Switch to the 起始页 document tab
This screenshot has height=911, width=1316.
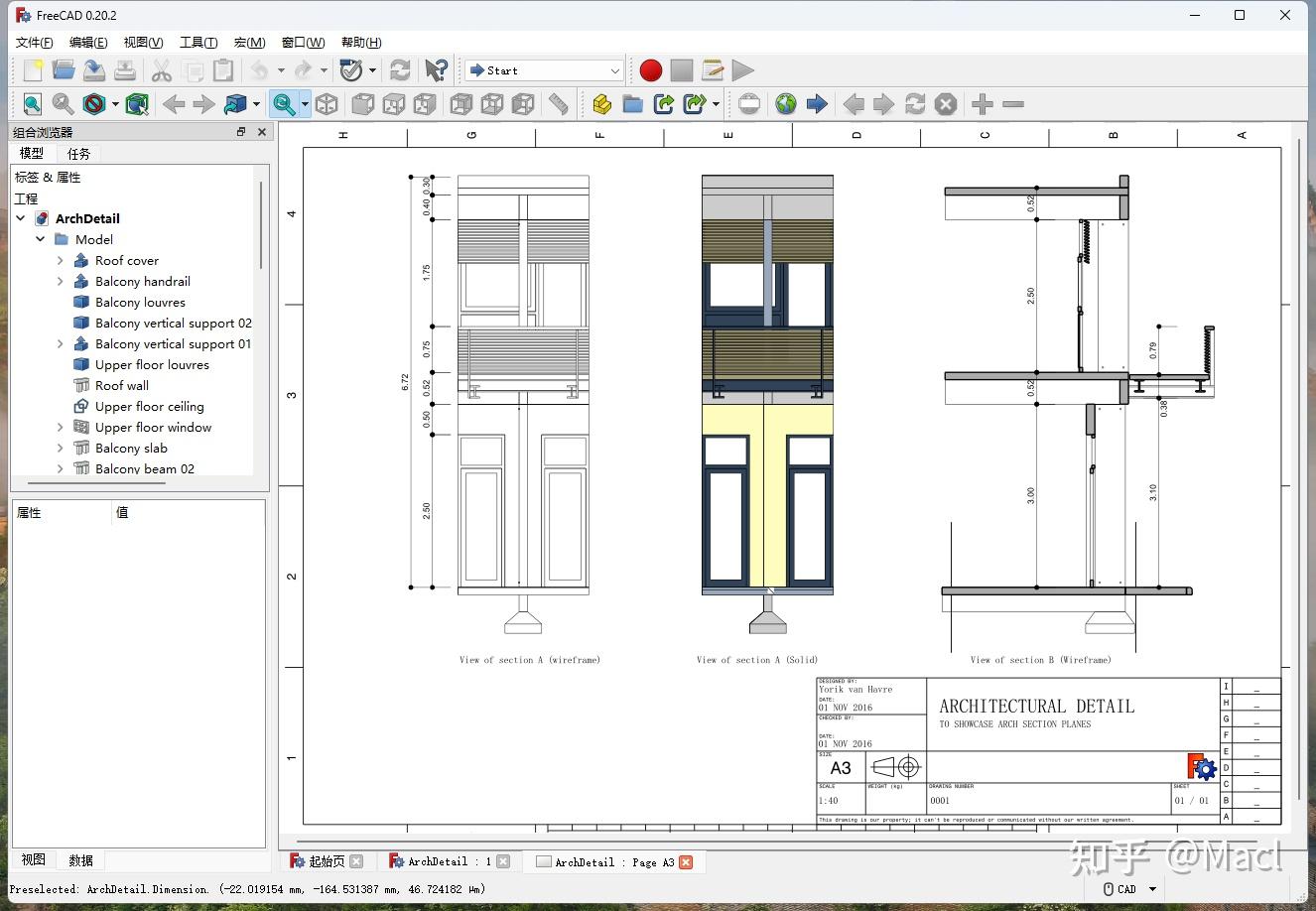click(x=326, y=861)
